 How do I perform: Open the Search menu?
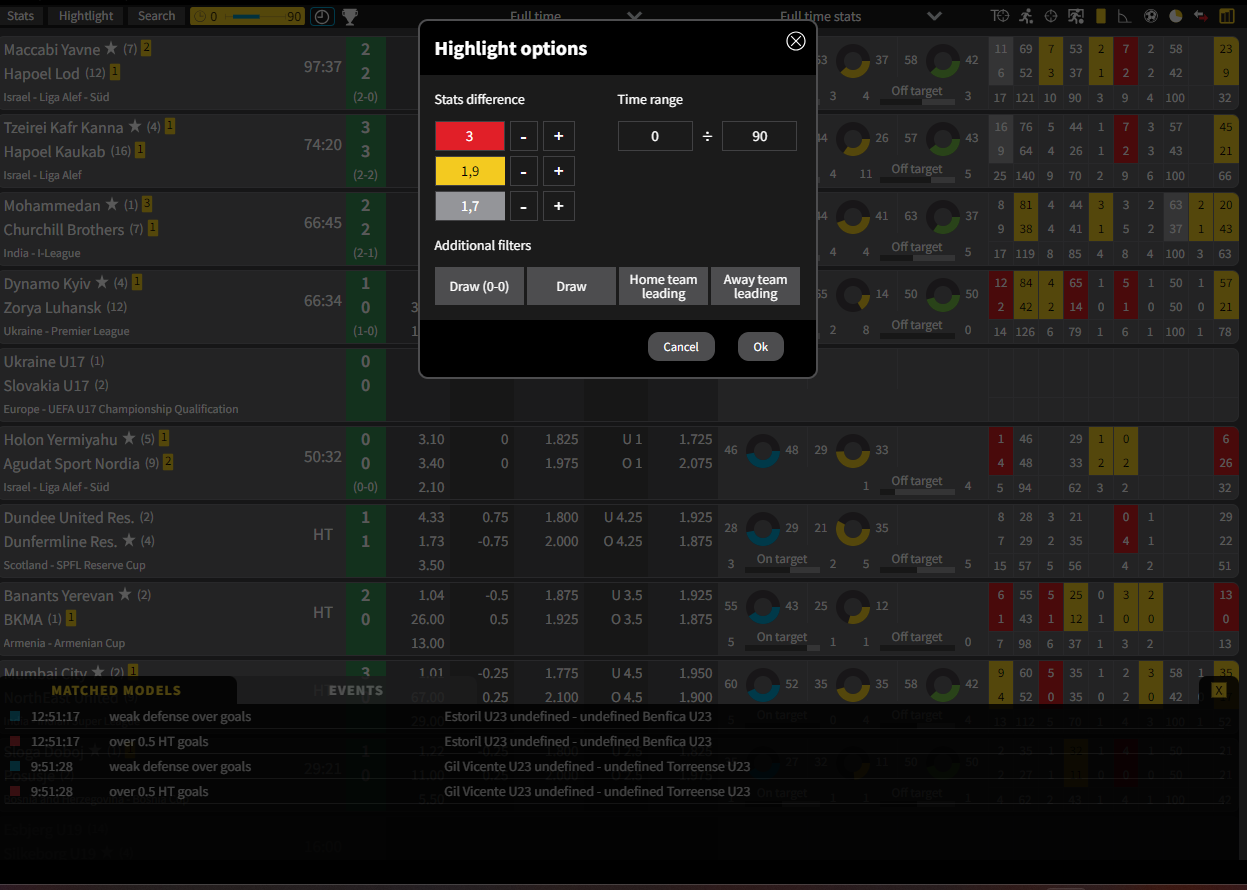click(x=156, y=16)
